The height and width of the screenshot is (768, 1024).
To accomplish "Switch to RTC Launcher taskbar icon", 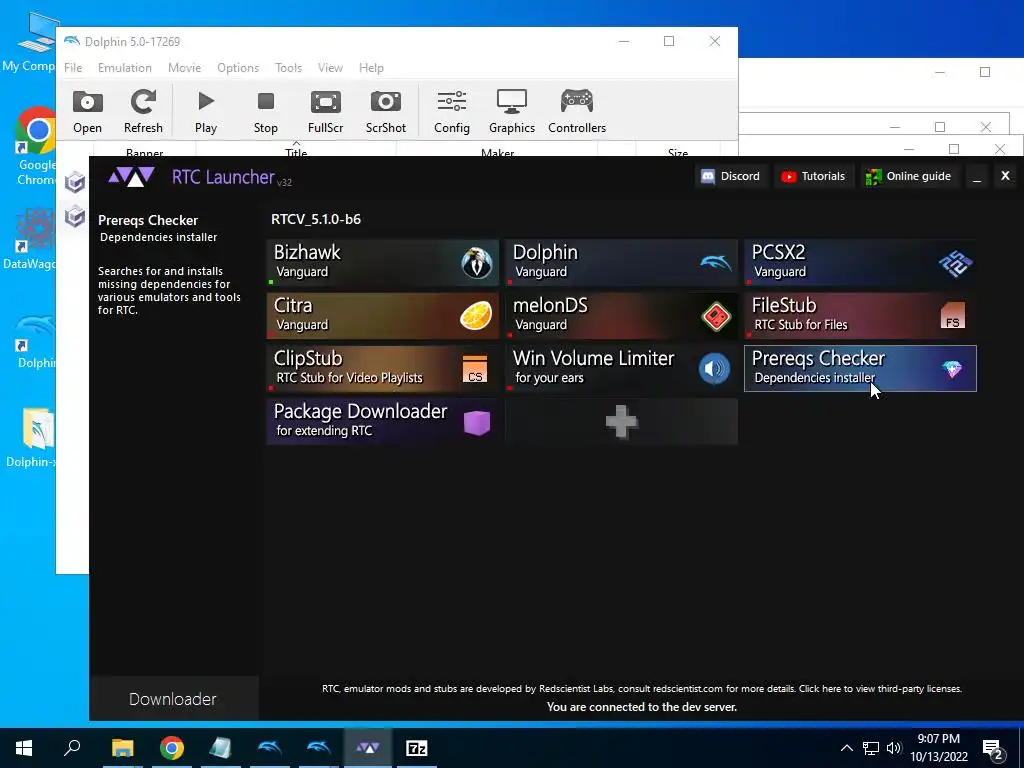I will click(x=368, y=748).
